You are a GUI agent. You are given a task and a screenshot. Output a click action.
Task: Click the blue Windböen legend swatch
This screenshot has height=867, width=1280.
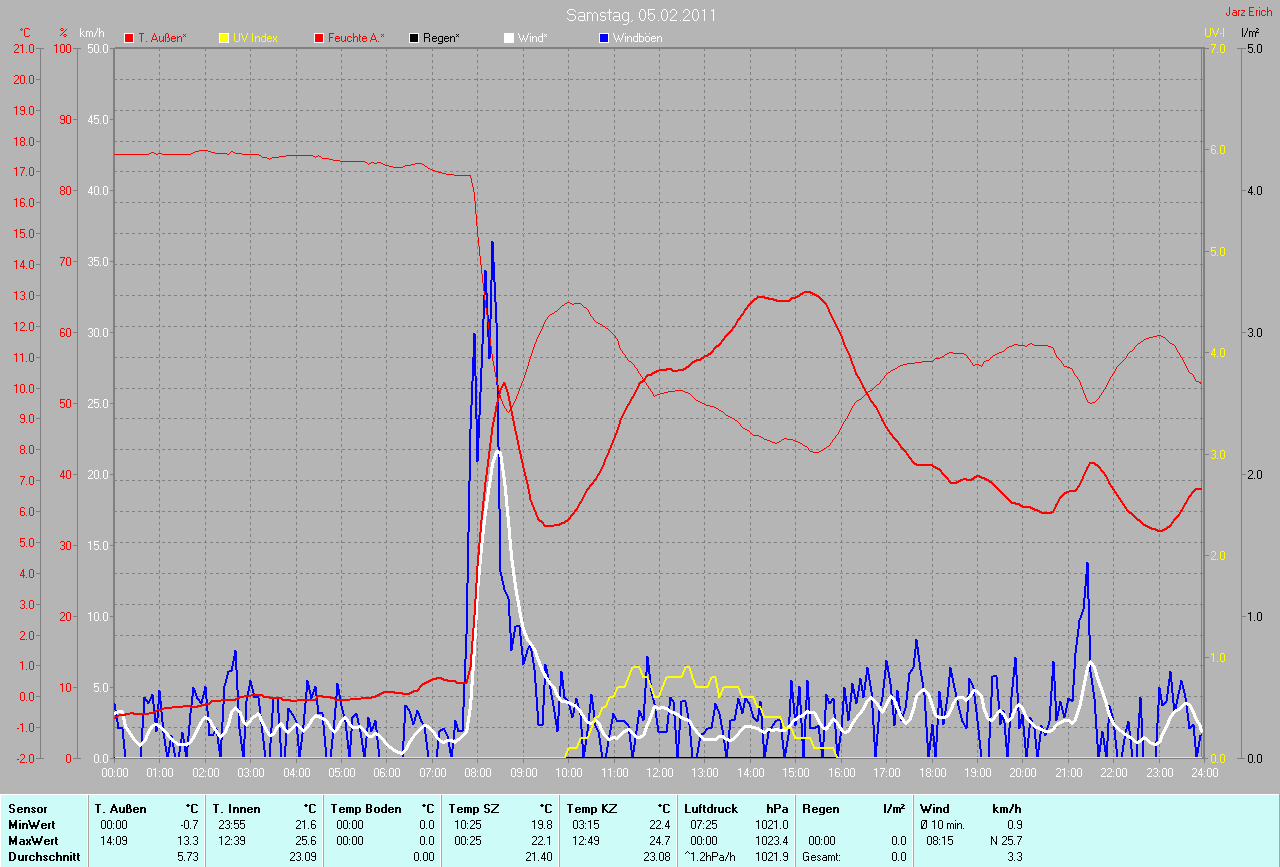point(604,38)
